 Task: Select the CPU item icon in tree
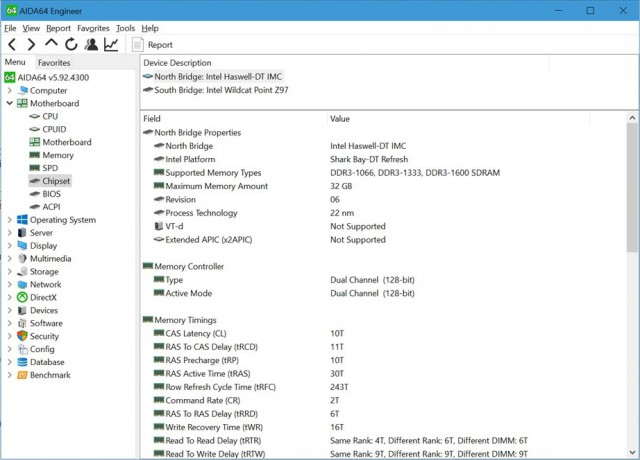click(x=35, y=116)
